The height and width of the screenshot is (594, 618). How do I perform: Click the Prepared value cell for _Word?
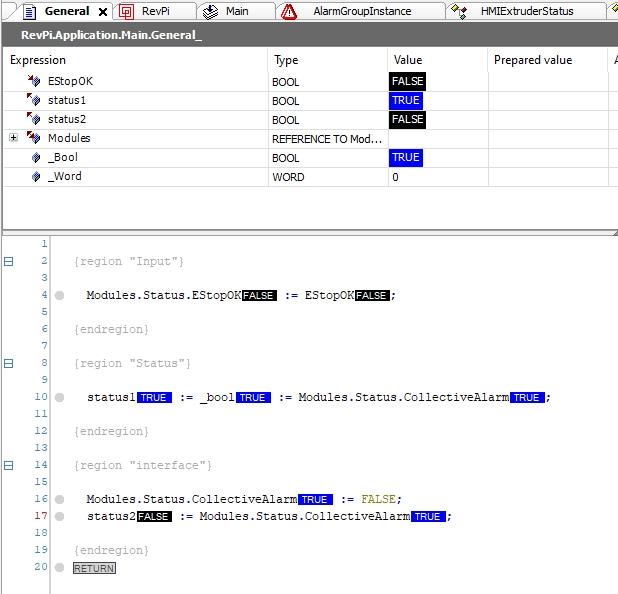click(547, 177)
